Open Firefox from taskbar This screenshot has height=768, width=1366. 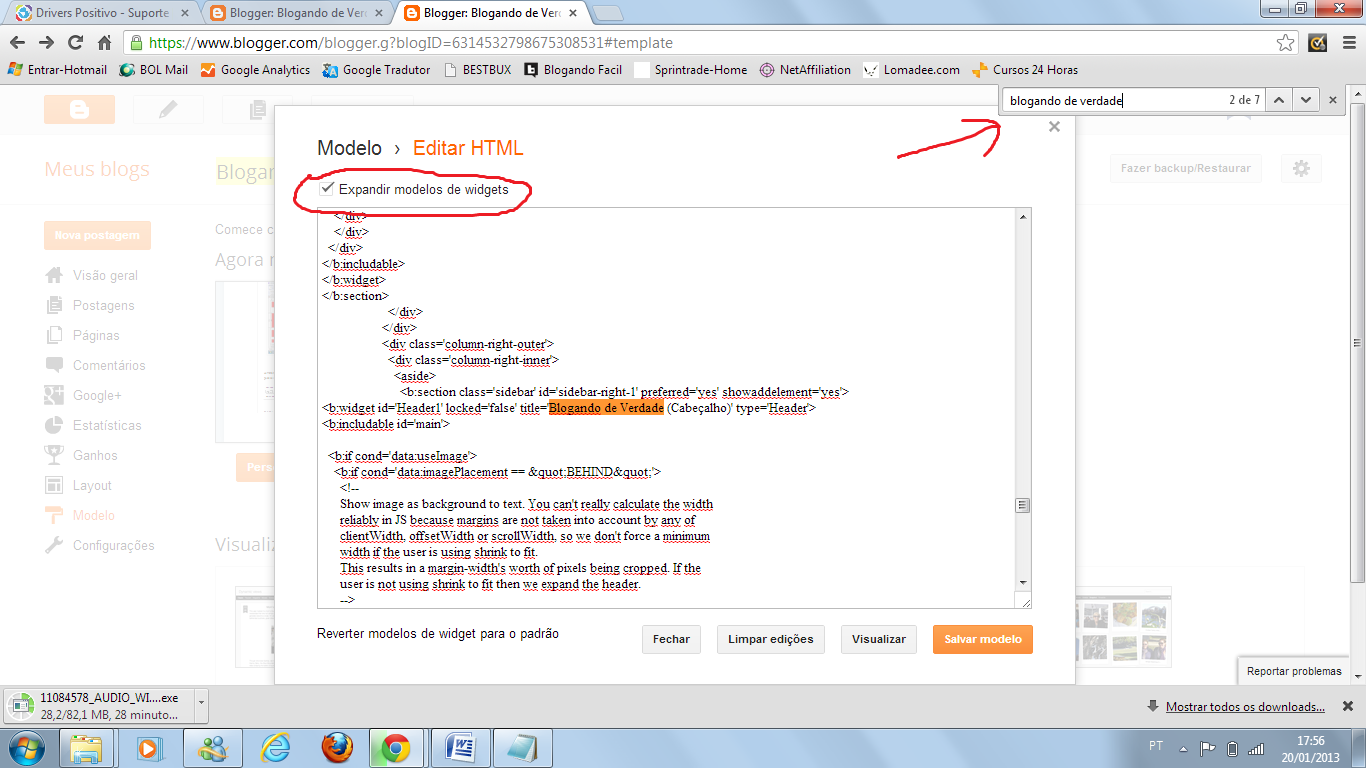(x=337, y=747)
